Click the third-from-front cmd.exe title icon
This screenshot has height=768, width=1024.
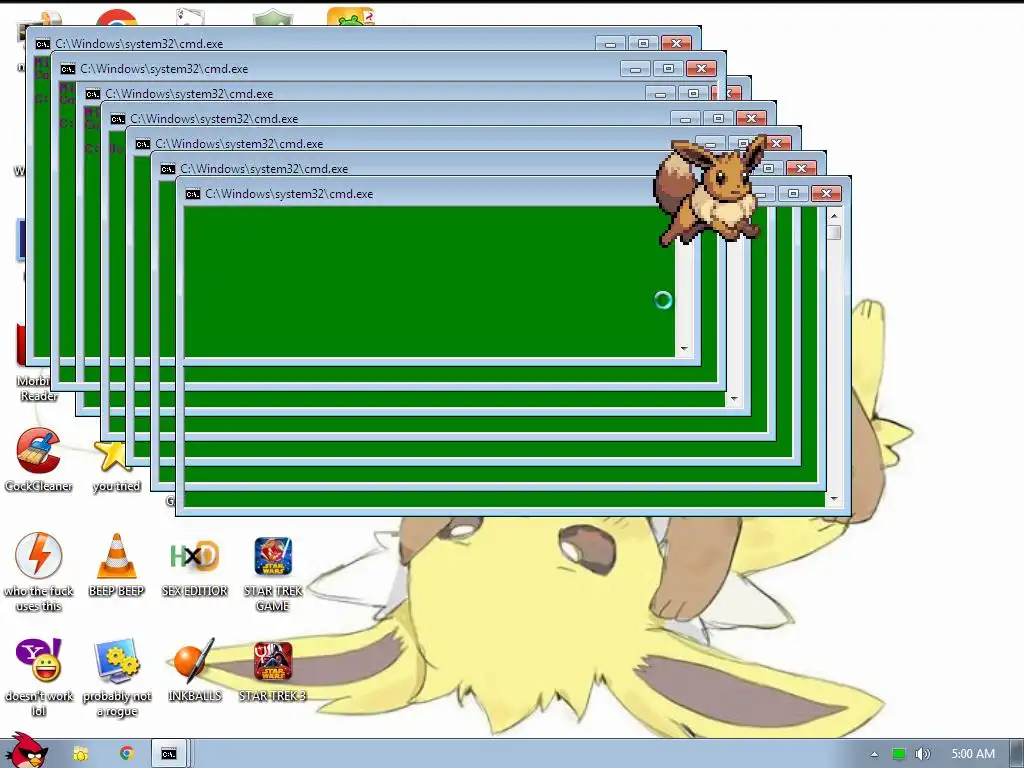(143, 144)
